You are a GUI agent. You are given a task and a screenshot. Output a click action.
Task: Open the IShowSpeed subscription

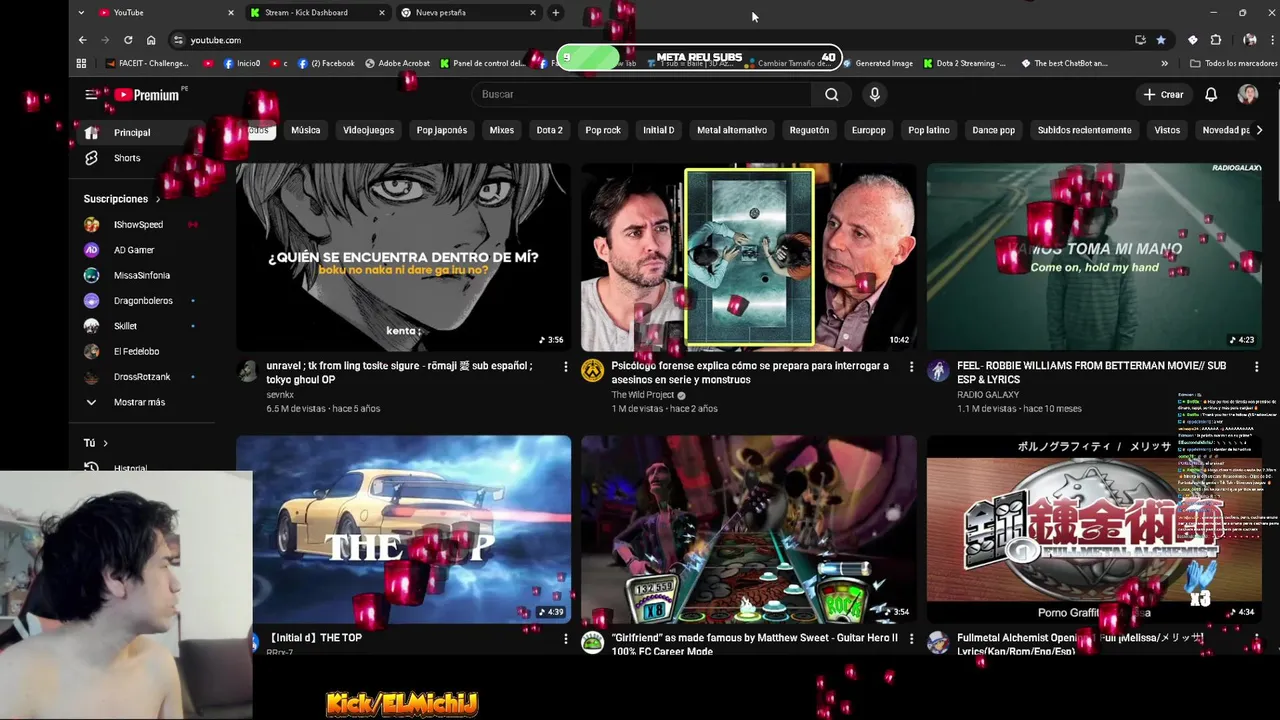click(140, 224)
